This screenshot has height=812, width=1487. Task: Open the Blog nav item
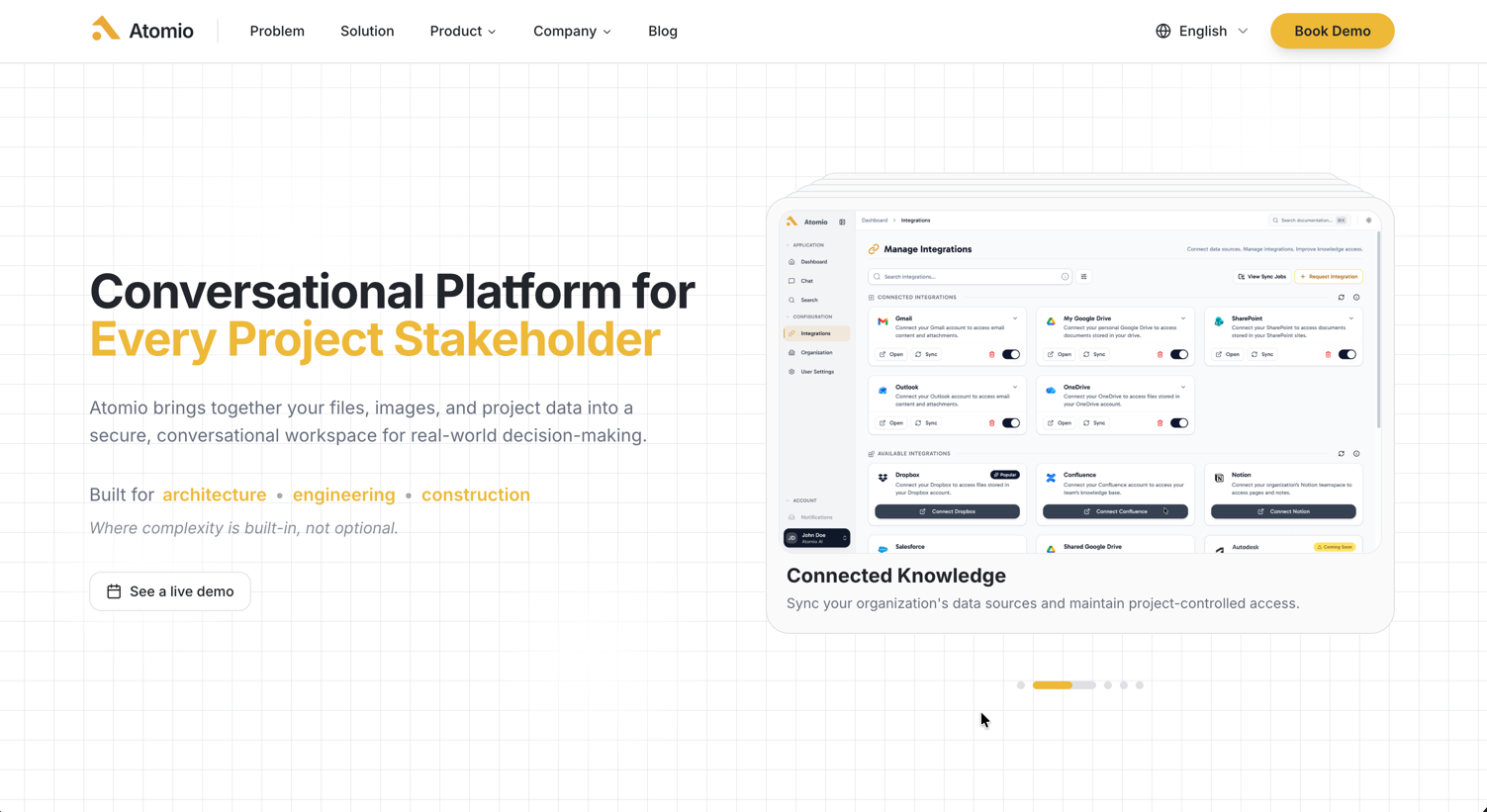[663, 31]
